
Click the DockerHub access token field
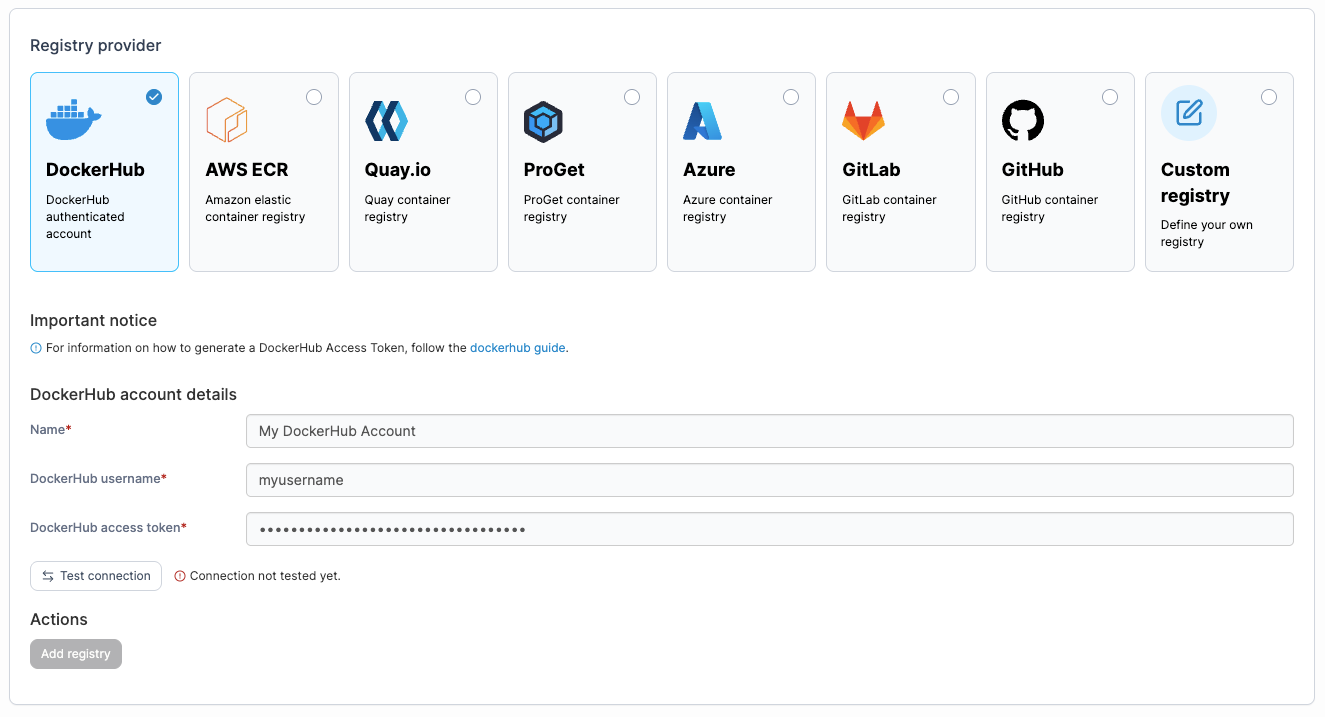click(x=769, y=529)
